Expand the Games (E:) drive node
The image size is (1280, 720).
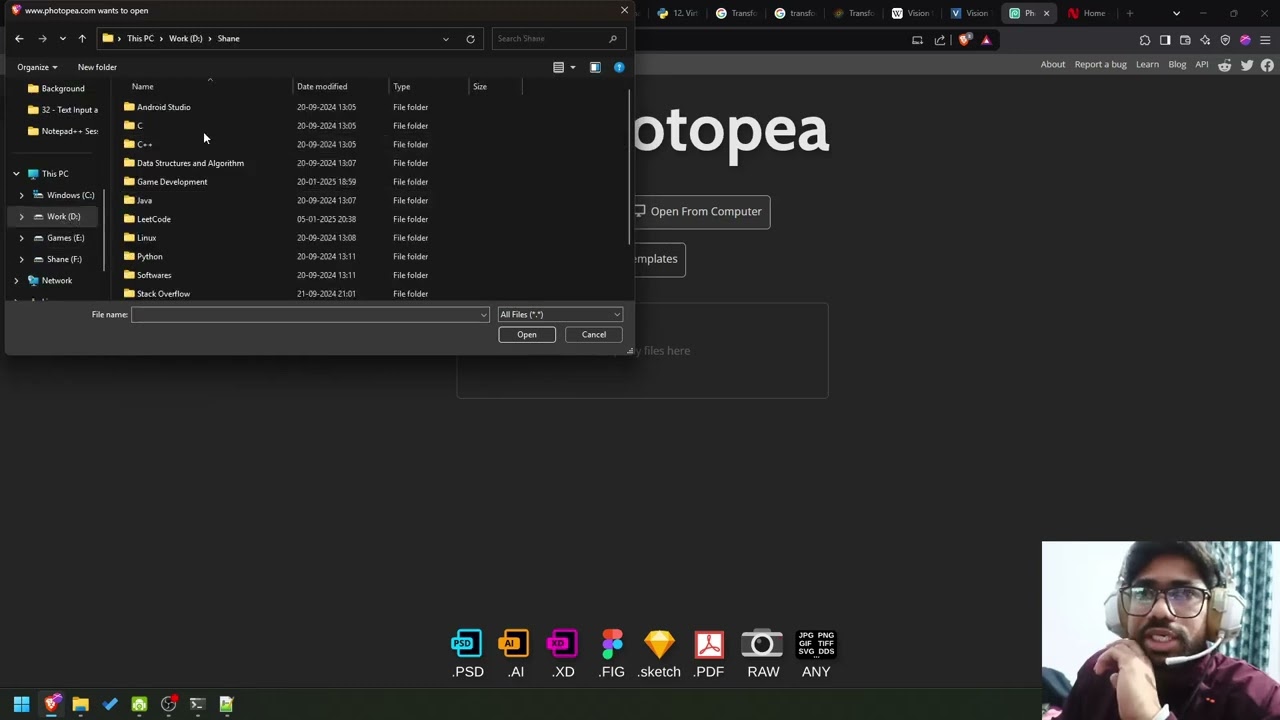pos(21,238)
